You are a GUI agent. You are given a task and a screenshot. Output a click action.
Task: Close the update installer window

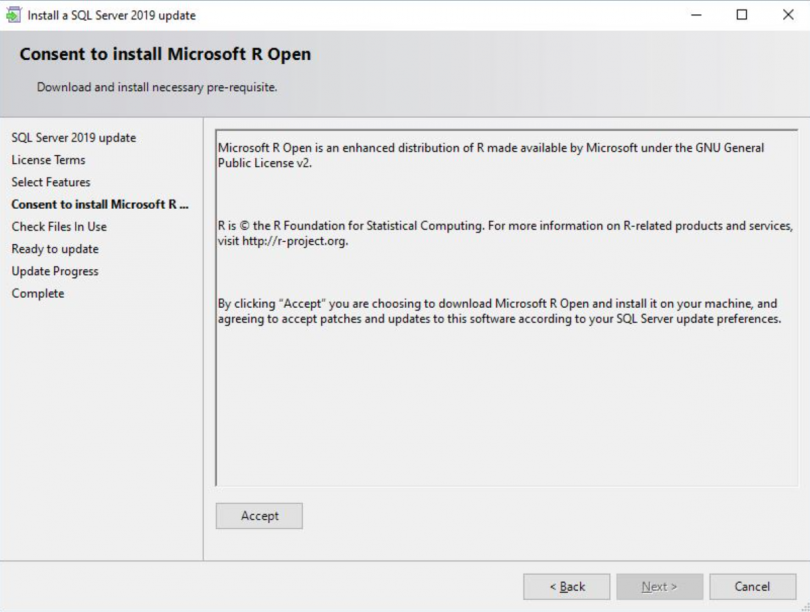tap(787, 15)
